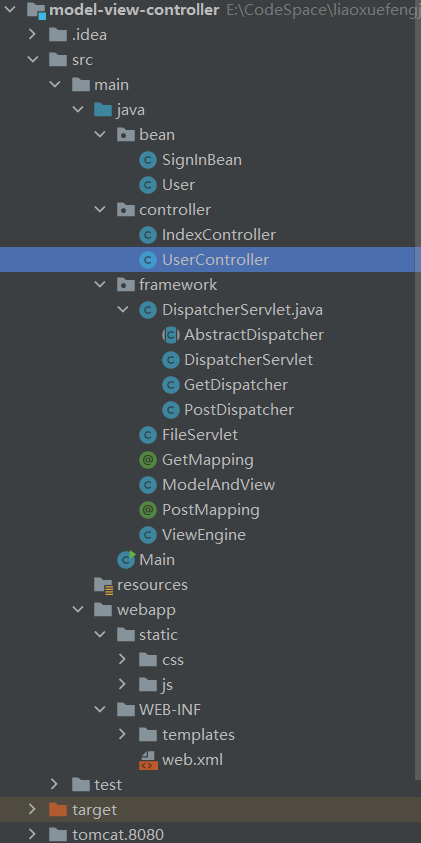Viewport: 421px width, 843px height.
Task: Expand the tomcat.8080 folder
Action: click(x=32, y=834)
